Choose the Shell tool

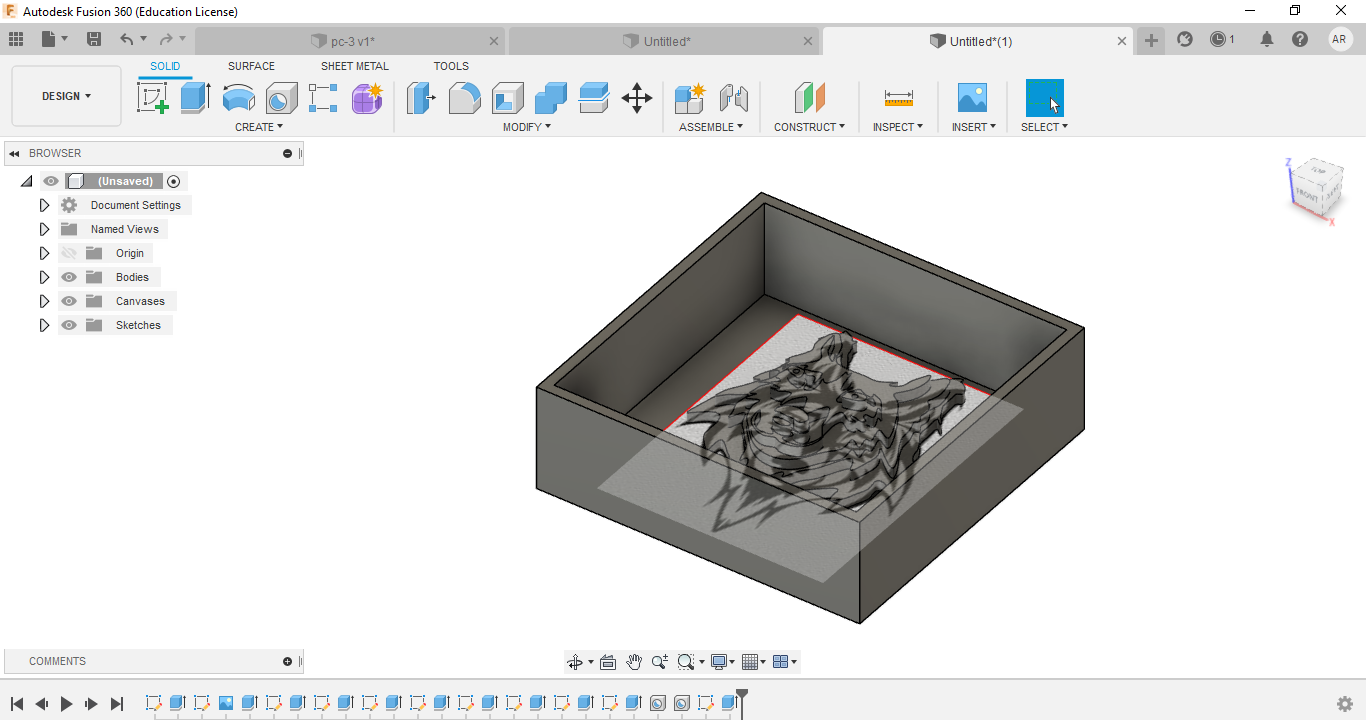point(507,98)
